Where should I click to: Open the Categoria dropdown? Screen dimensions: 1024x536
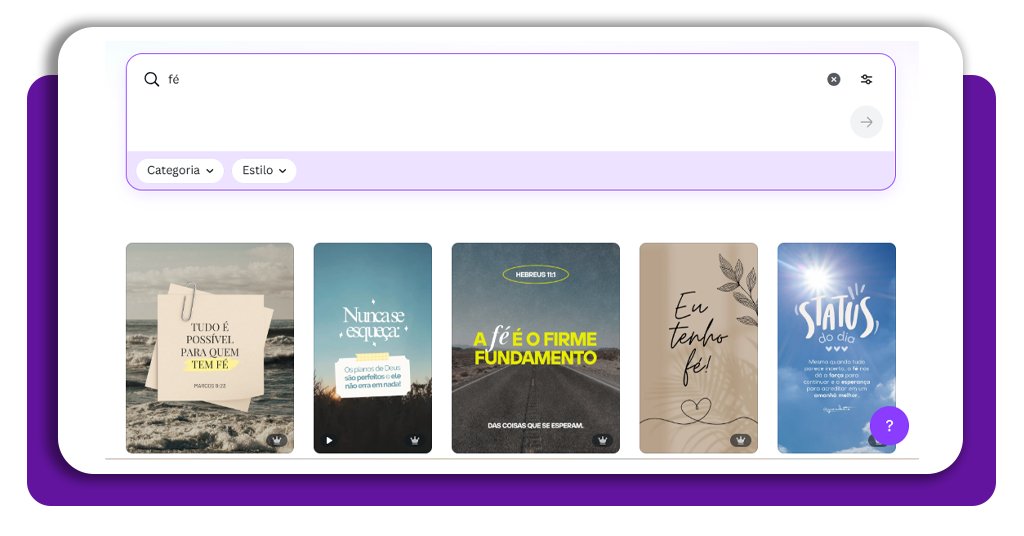click(x=179, y=171)
